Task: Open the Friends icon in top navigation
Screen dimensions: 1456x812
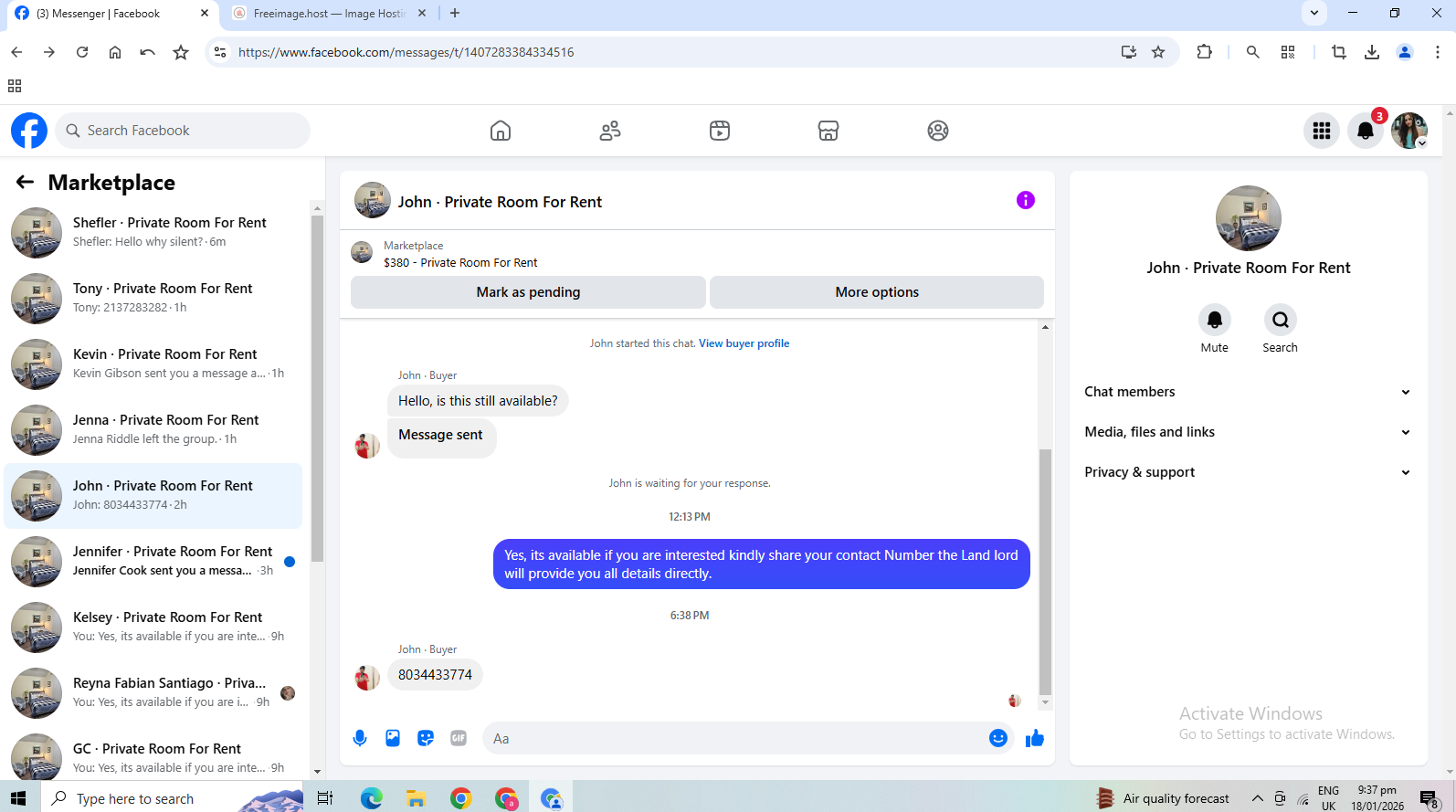Action: (610, 131)
